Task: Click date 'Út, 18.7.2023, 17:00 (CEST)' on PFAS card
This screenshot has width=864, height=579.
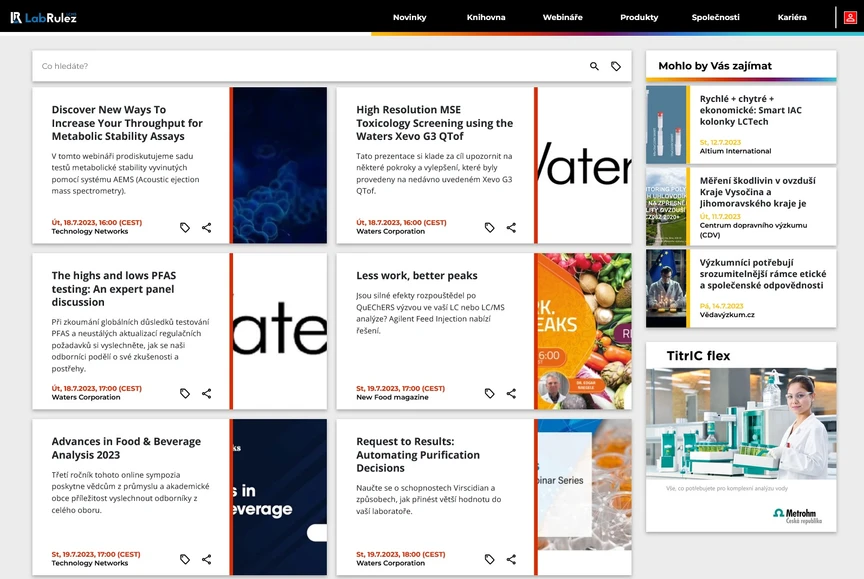Action: [96, 388]
